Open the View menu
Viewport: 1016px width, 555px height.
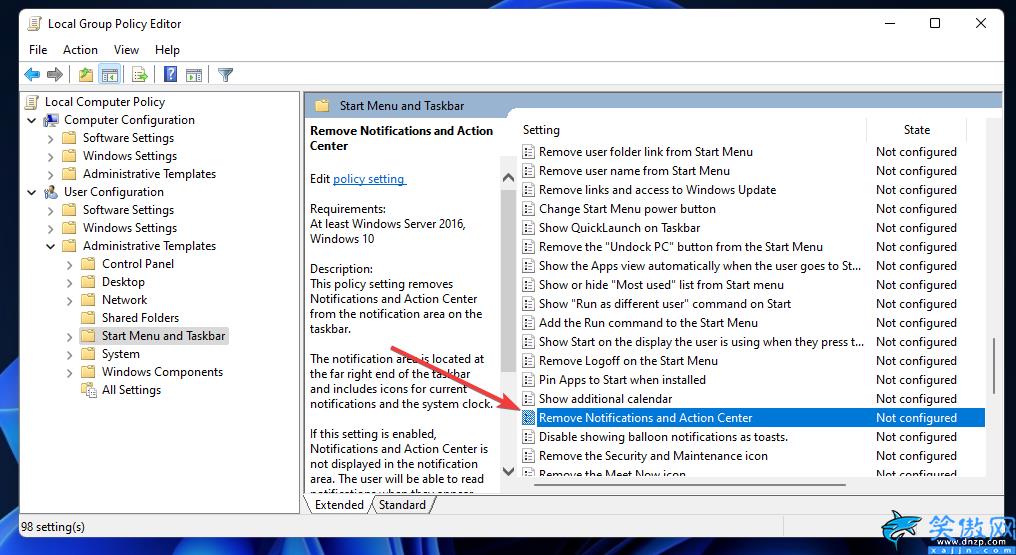(x=126, y=50)
